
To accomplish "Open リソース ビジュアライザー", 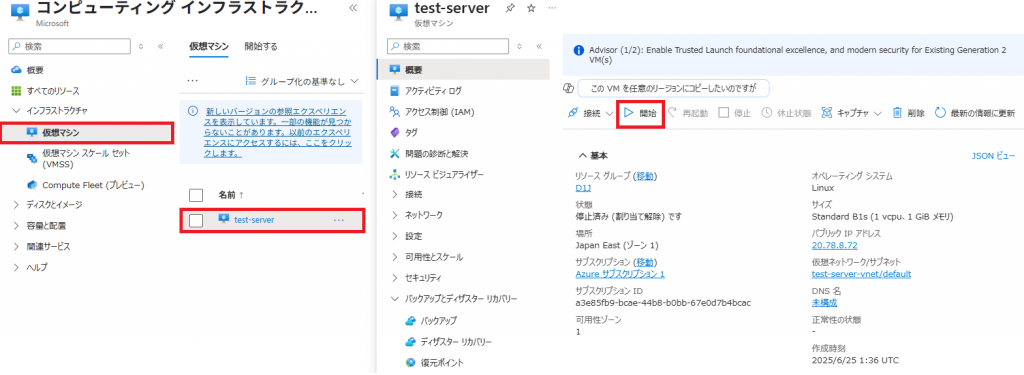I will coord(444,174).
